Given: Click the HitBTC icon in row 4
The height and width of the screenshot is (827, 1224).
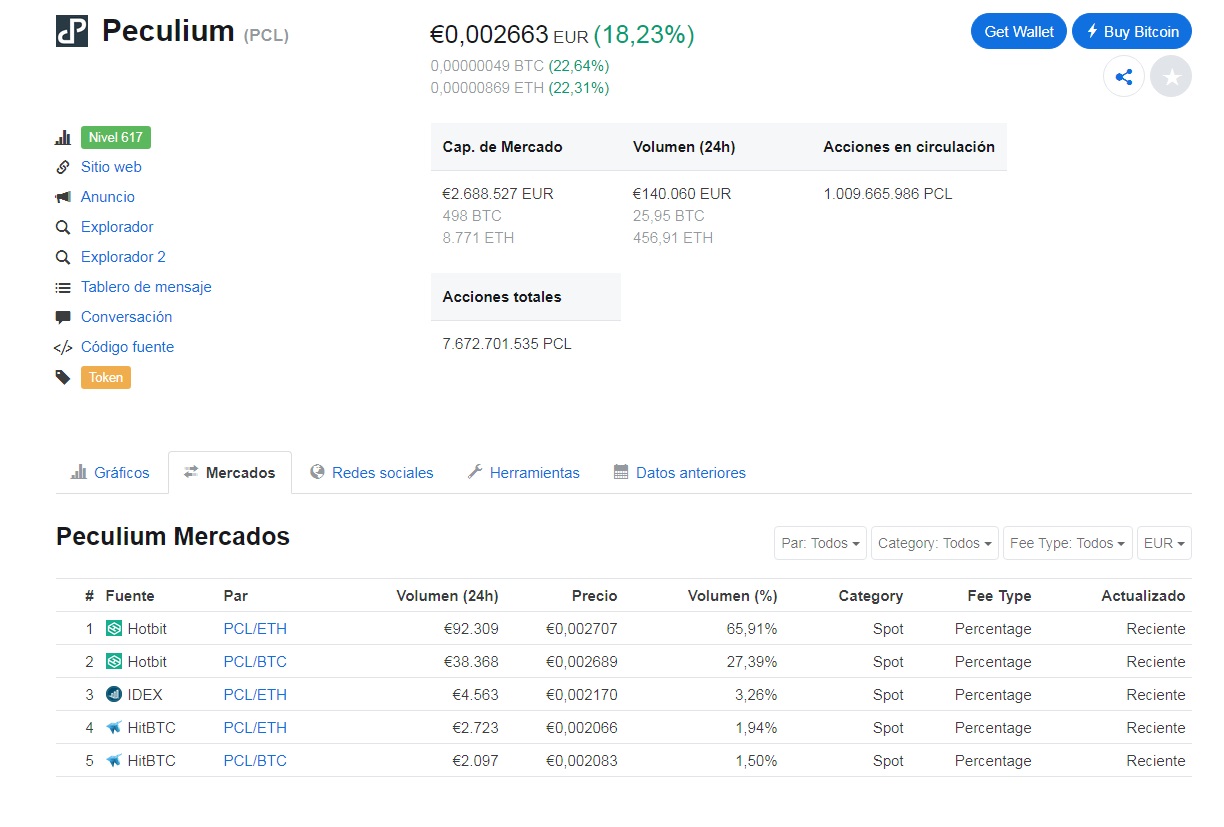Looking at the screenshot, I should [114, 728].
